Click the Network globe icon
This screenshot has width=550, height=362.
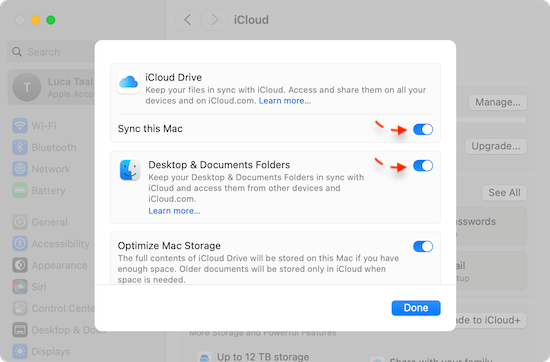tap(20, 169)
